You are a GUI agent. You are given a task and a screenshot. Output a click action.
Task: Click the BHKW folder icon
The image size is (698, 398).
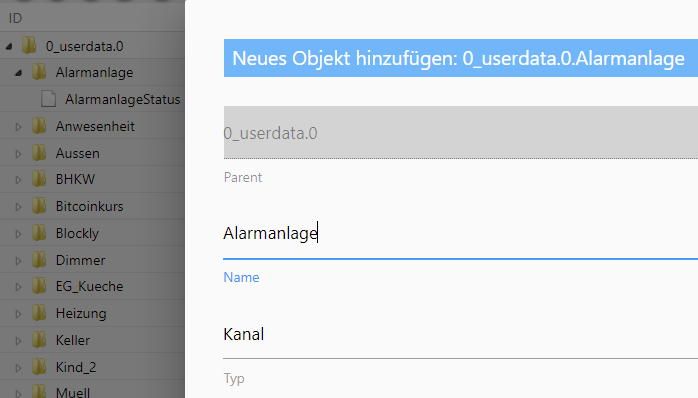coord(39,179)
